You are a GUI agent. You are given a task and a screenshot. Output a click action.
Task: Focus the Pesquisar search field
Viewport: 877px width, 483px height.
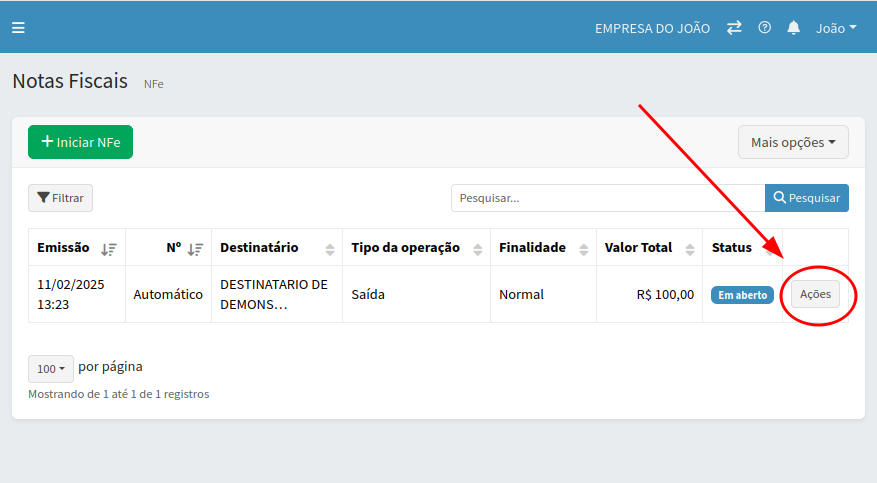tap(607, 198)
